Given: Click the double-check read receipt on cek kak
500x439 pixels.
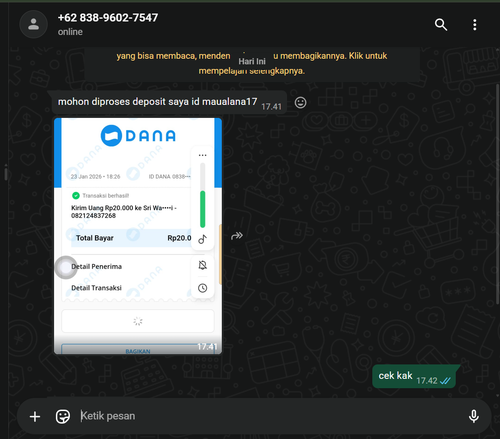Looking at the screenshot, I should [445, 380].
